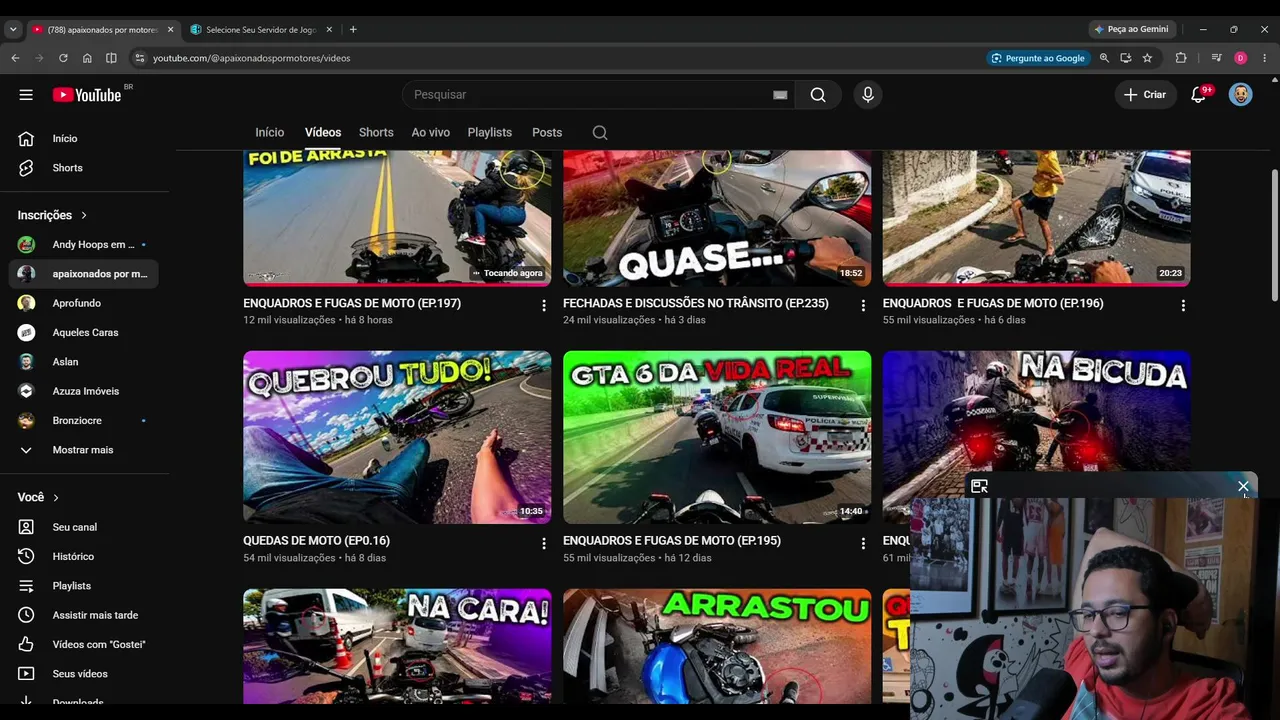1280x720 pixels.
Task: Open the Aqueles Caras channel subscription
Action: tap(85, 333)
